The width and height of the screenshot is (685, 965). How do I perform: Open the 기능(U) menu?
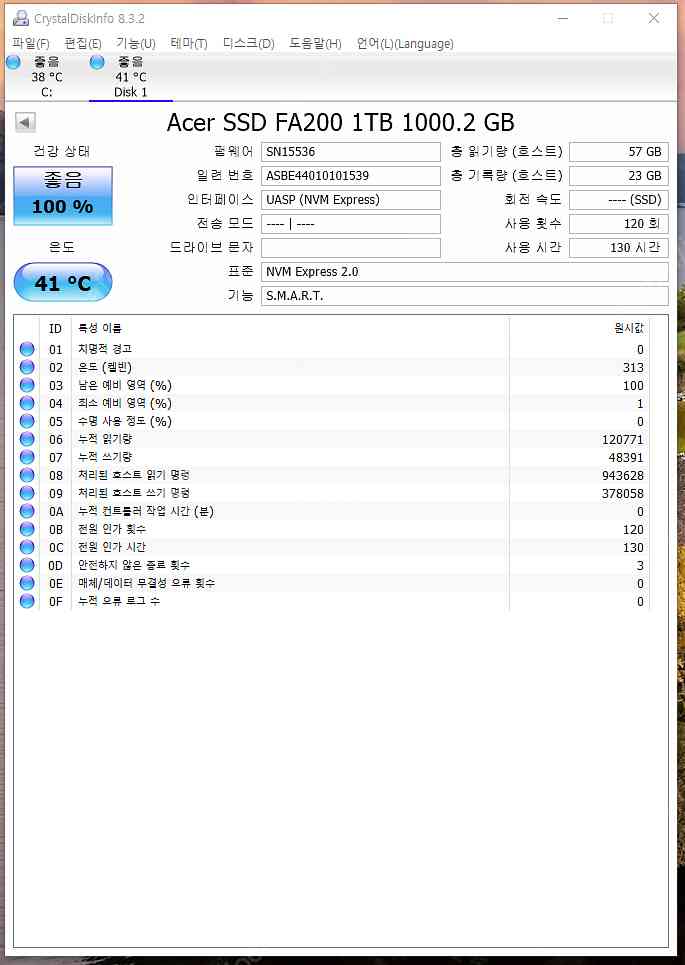coord(136,44)
